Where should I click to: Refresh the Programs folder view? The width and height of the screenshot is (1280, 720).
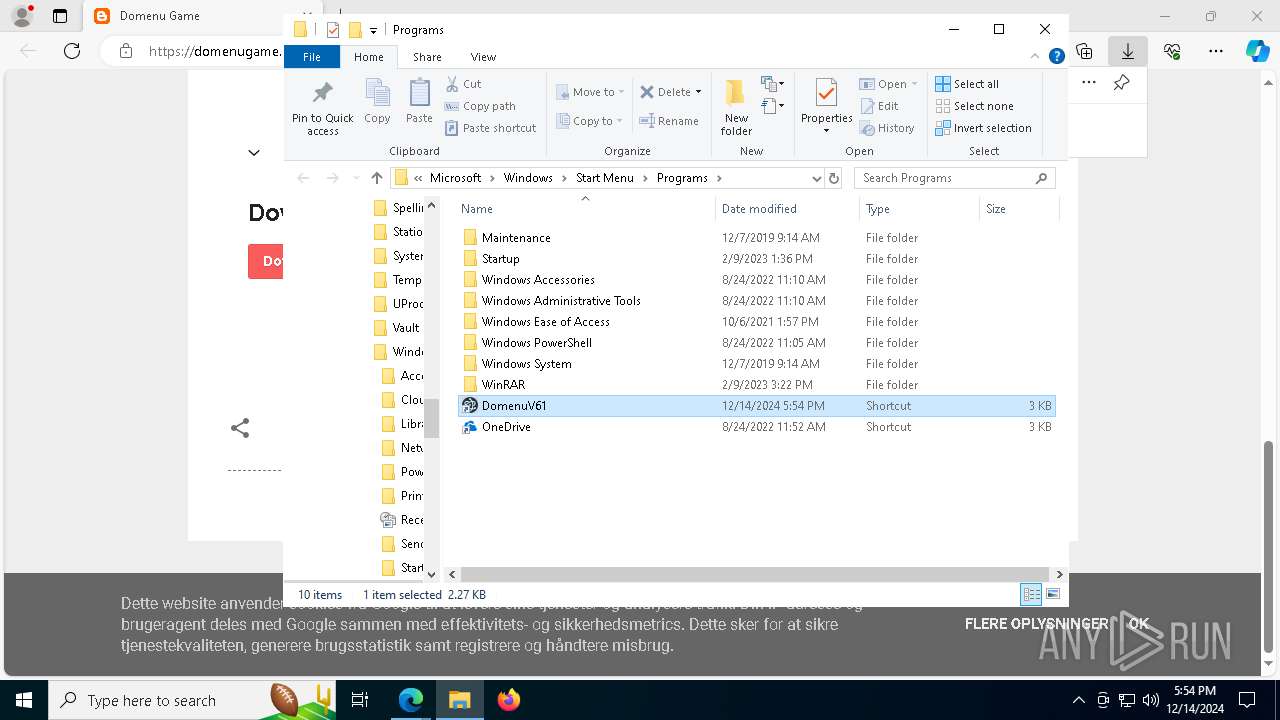tap(834, 178)
